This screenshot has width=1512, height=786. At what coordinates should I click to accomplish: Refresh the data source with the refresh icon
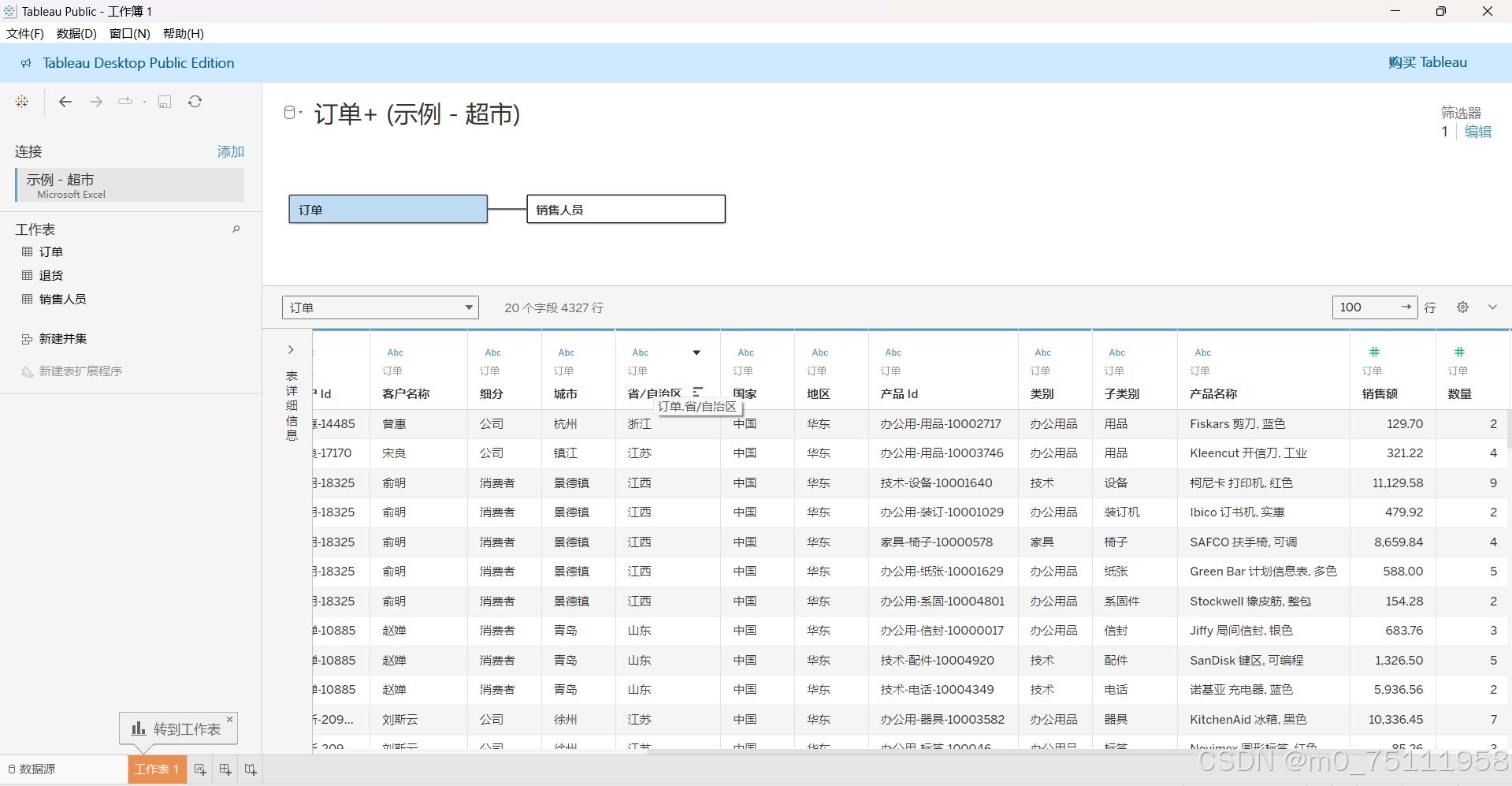pyautogui.click(x=195, y=102)
